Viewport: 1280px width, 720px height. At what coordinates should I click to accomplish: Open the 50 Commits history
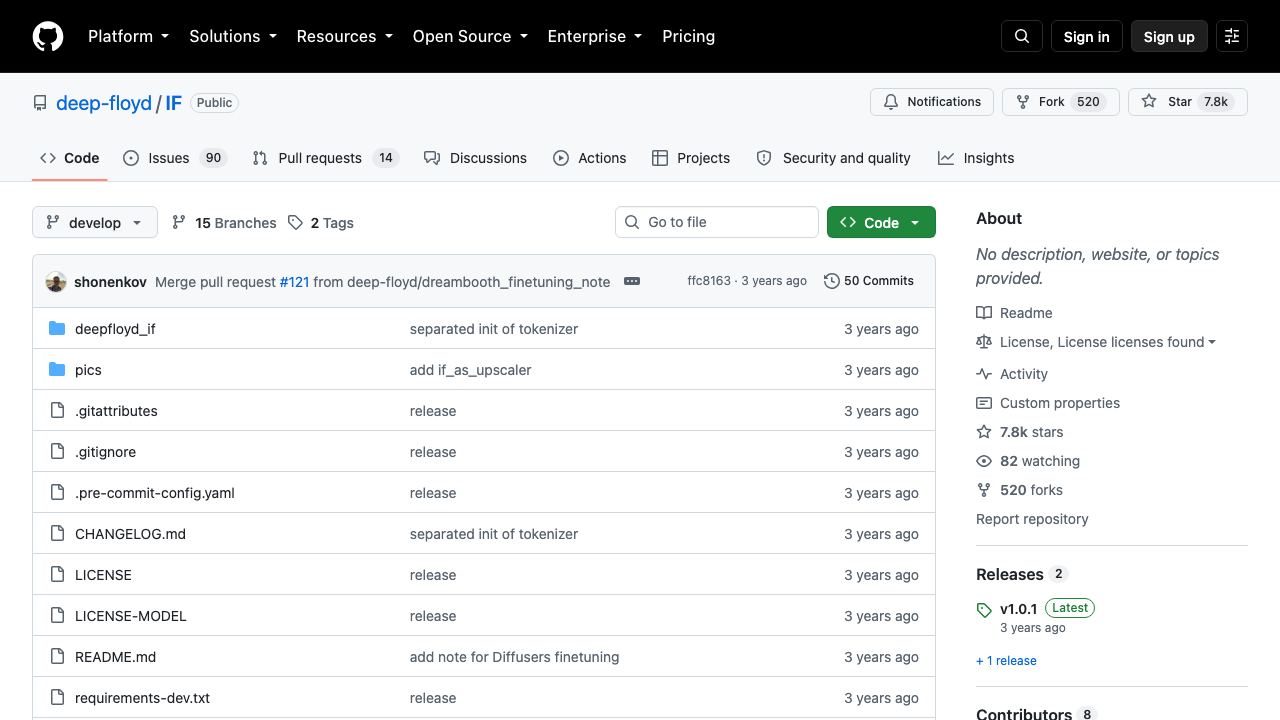(869, 281)
